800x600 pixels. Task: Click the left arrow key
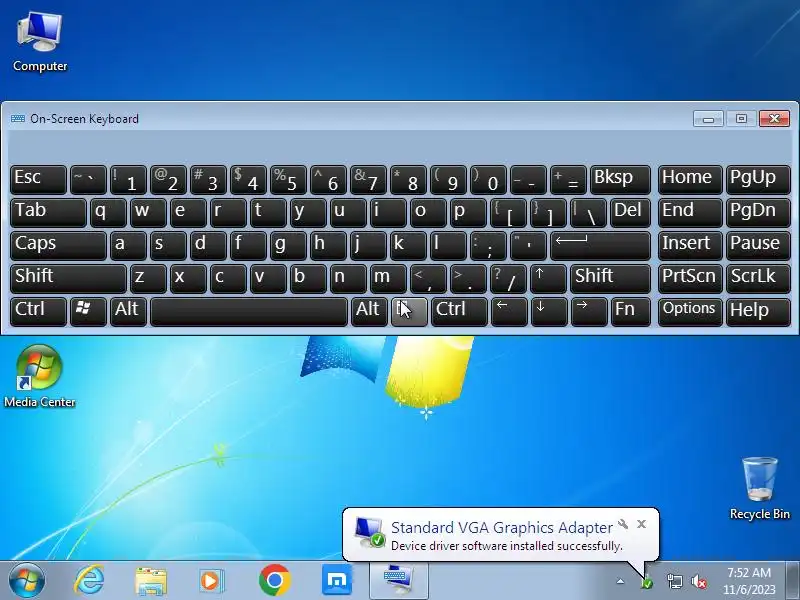point(509,312)
